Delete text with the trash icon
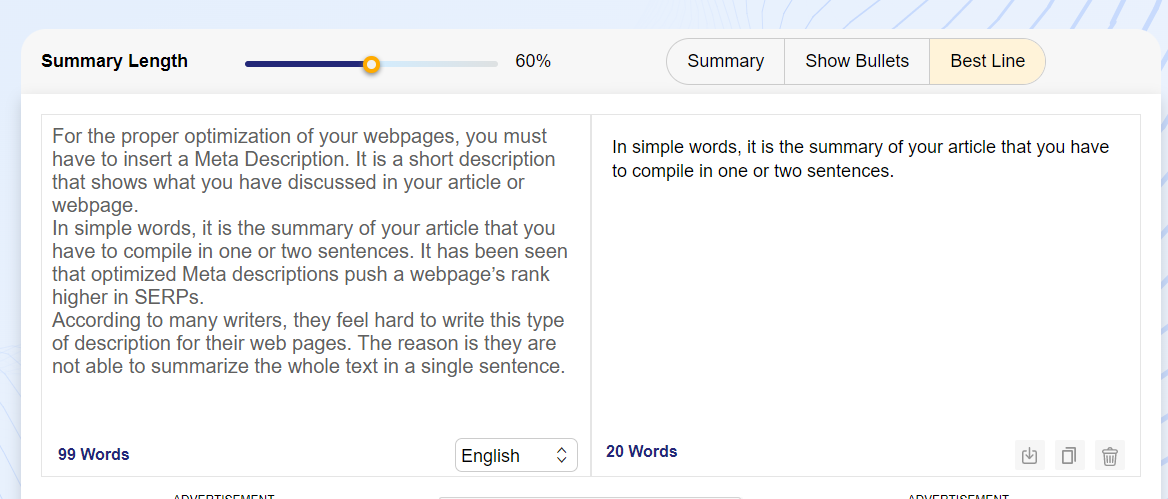The height and width of the screenshot is (499, 1168). [x=1109, y=456]
